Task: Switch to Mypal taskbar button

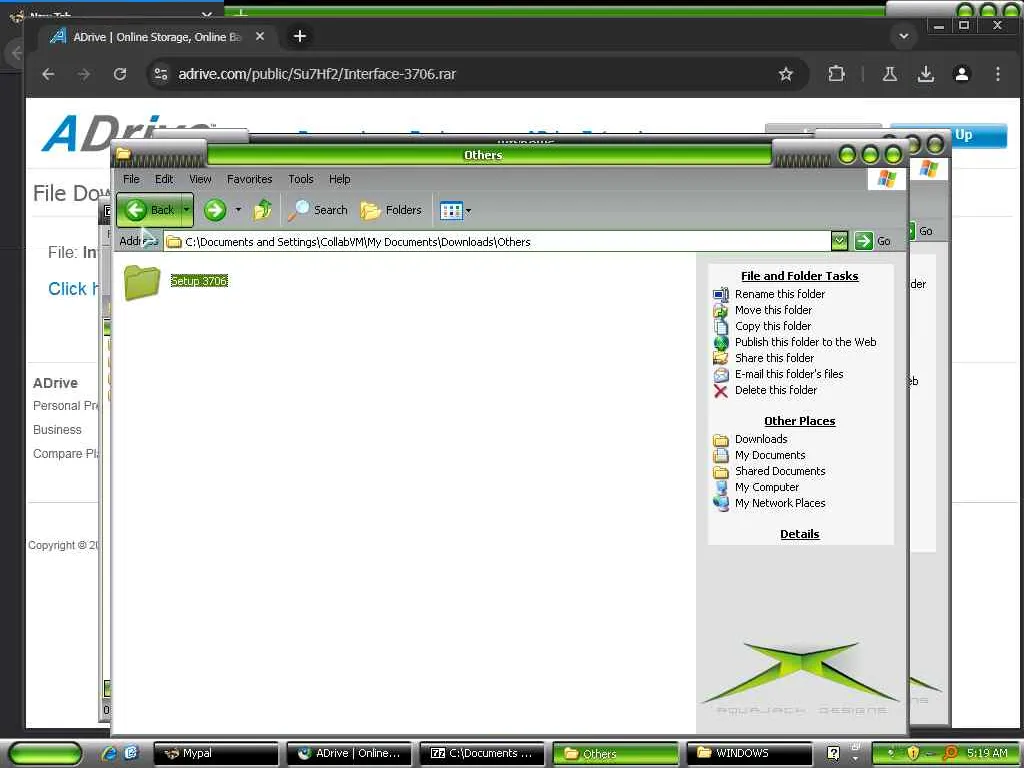Action: [x=216, y=754]
